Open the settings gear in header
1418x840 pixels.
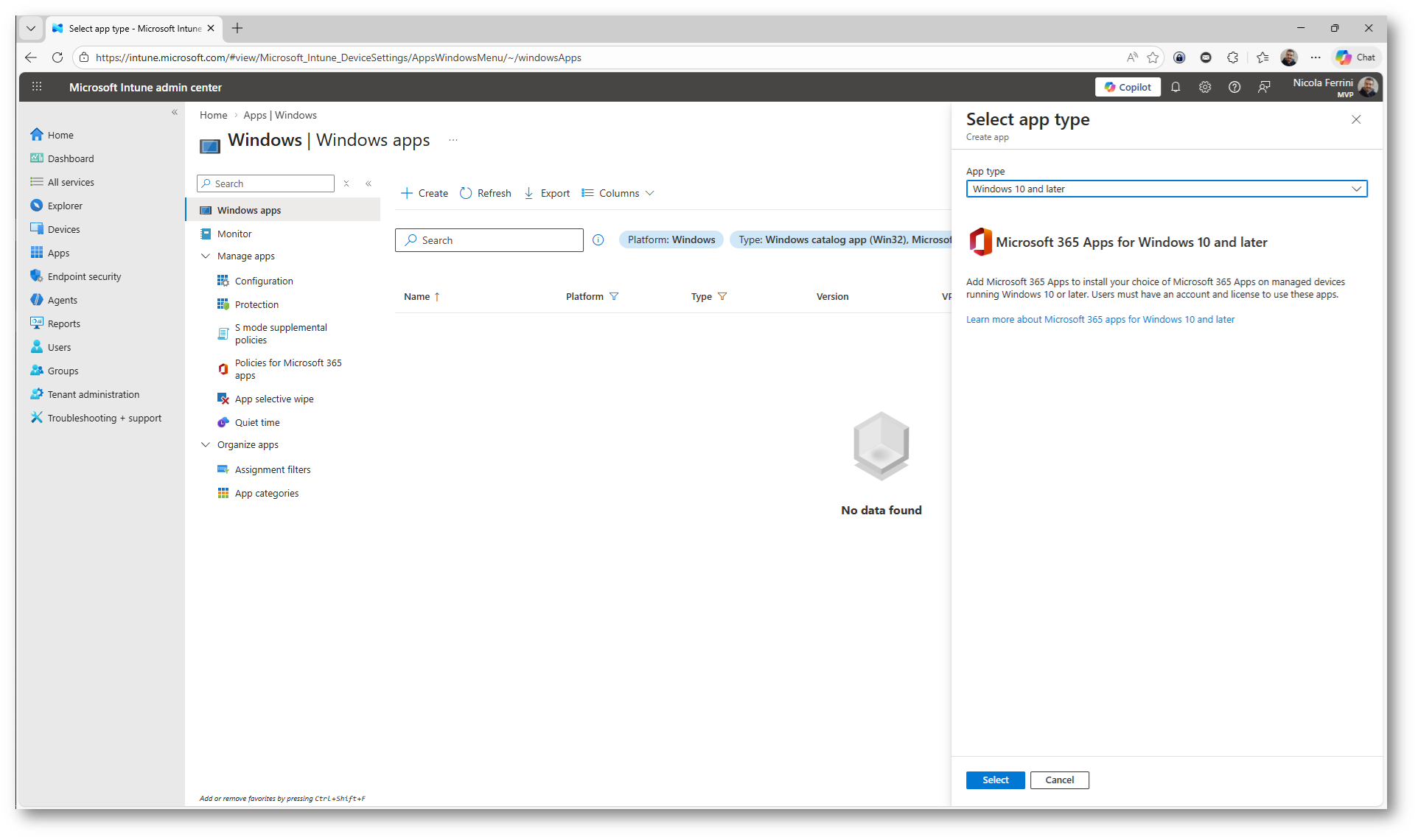click(x=1204, y=87)
